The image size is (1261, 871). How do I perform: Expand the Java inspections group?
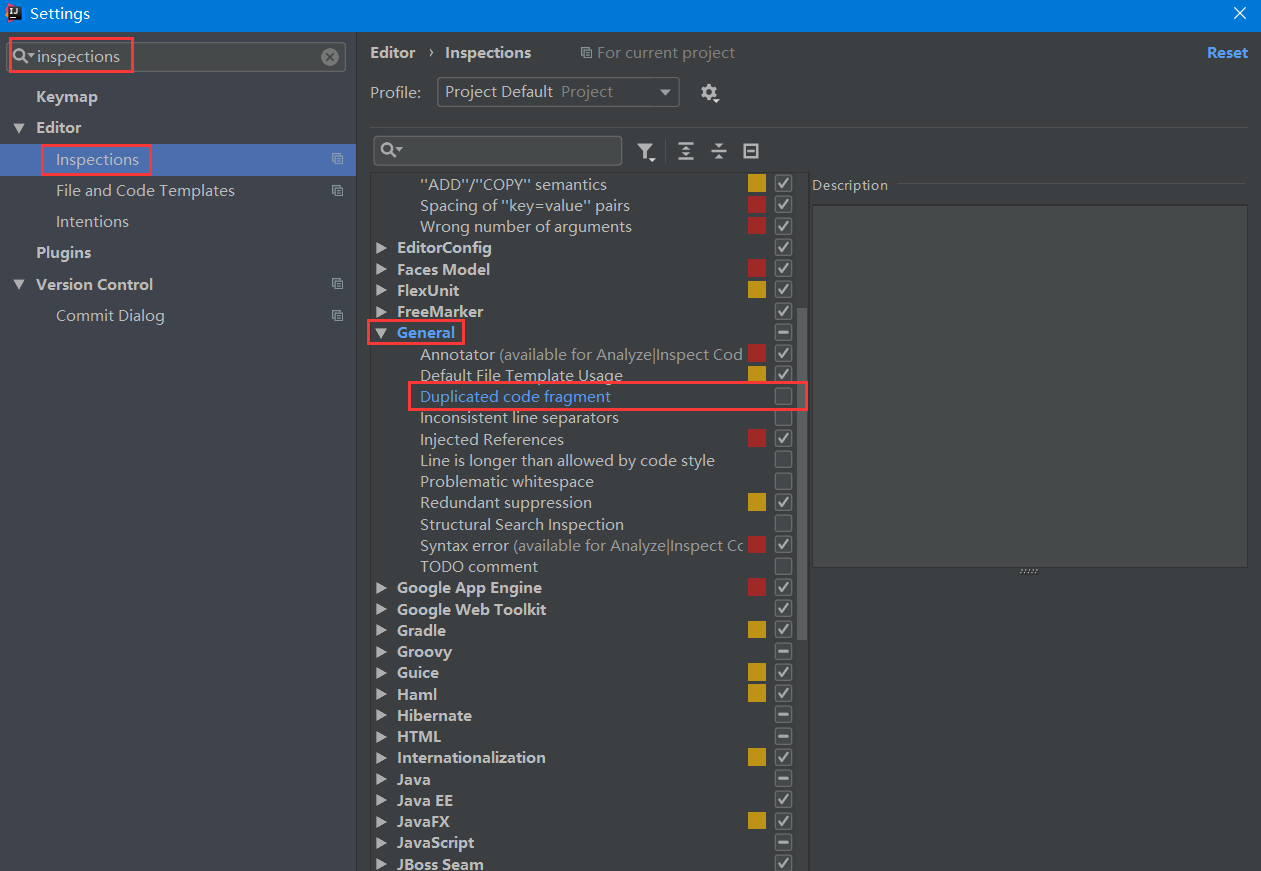click(381, 778)
